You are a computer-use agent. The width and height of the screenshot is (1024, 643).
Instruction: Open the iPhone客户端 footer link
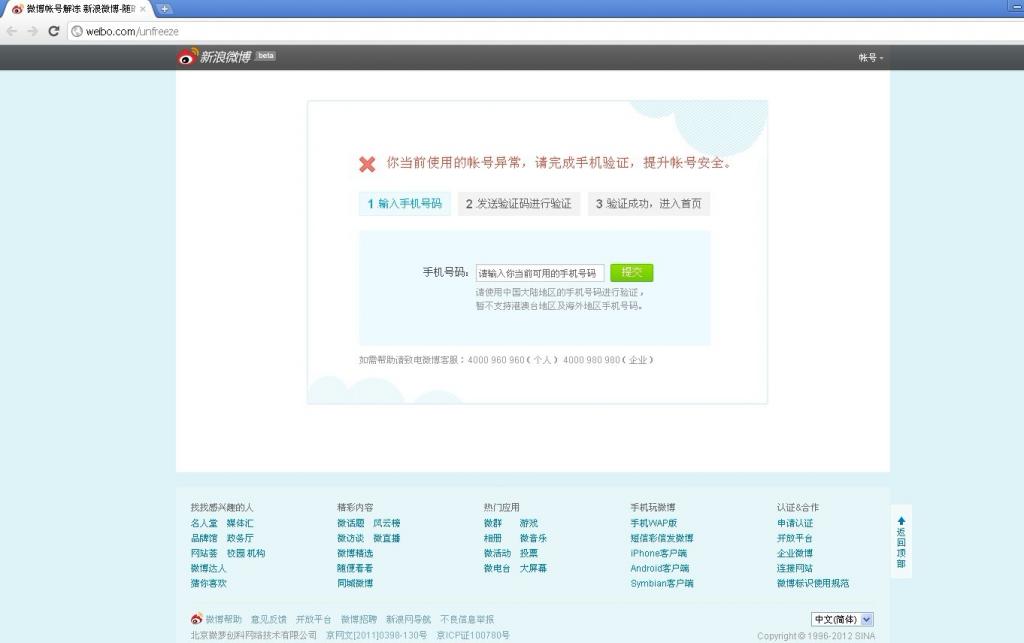point(658,553)
